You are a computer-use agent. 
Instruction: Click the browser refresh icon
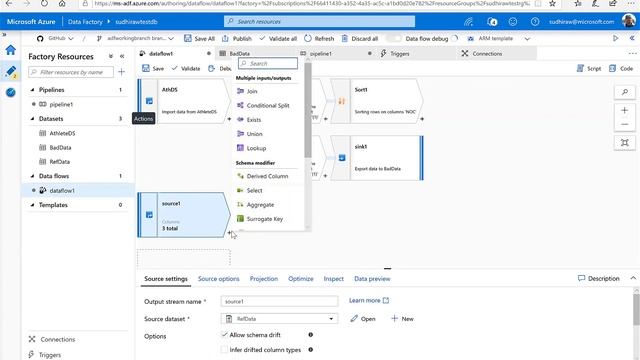tap(44, 4)
